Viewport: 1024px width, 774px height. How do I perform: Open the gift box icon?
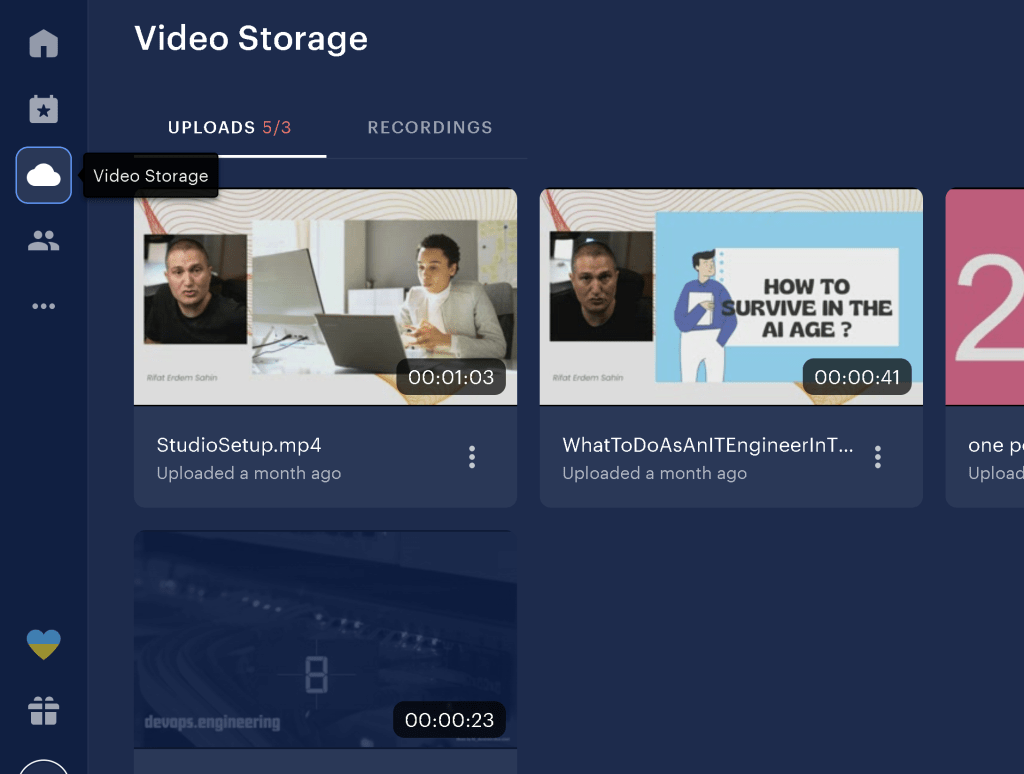[44, 711]
